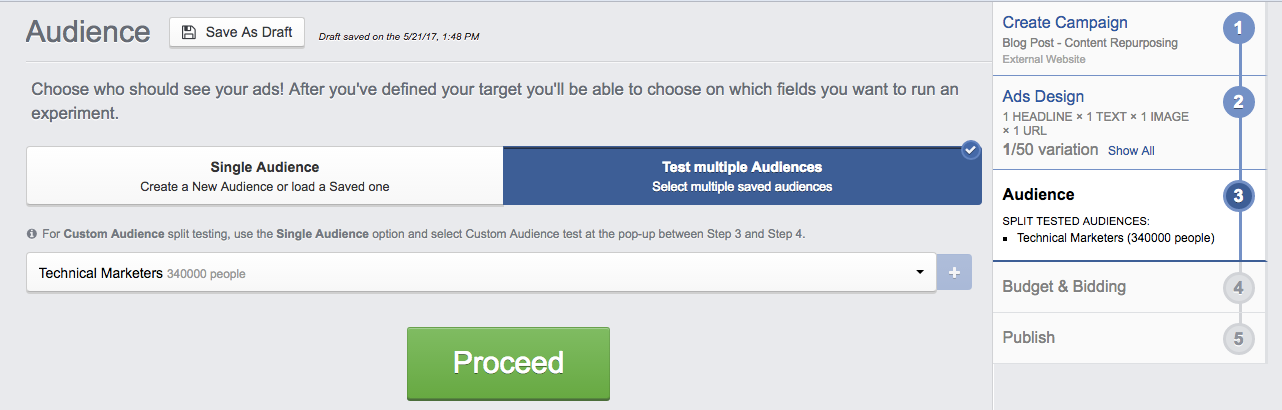
Task: Click the info icon beside Custom Audience note
Action: [32, 234]
